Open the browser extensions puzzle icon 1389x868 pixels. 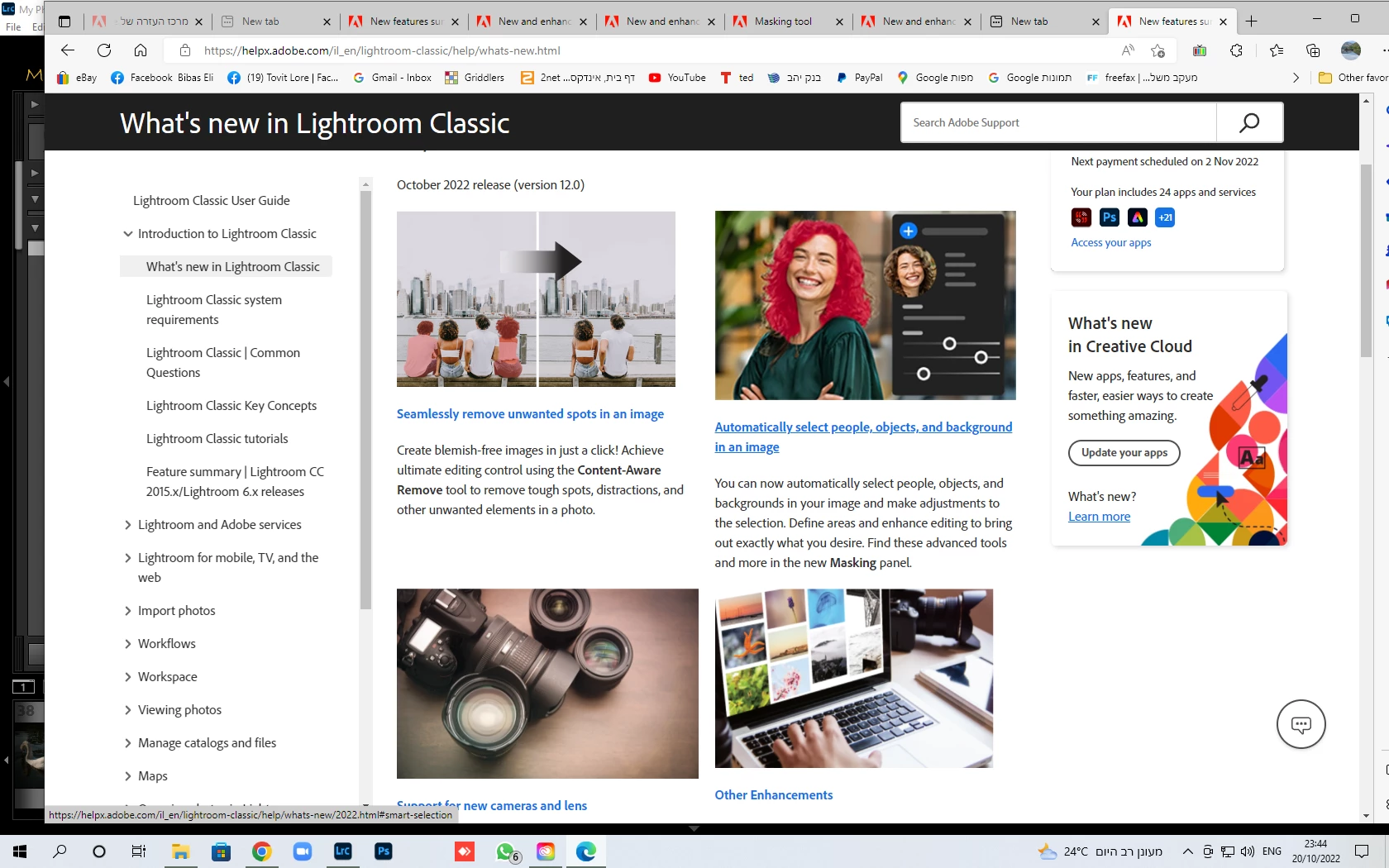pyautogui.click(x=1236, y=50)
